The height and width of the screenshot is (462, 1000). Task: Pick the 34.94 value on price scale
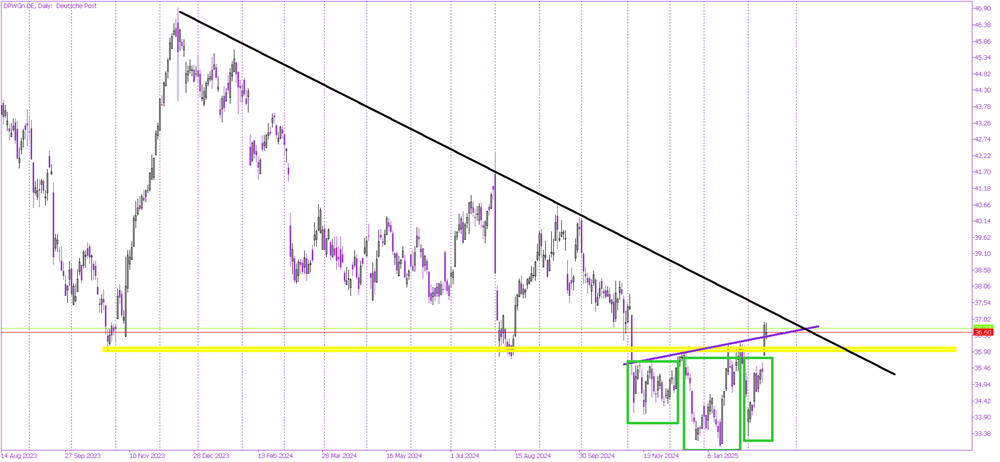coord(982,384)
